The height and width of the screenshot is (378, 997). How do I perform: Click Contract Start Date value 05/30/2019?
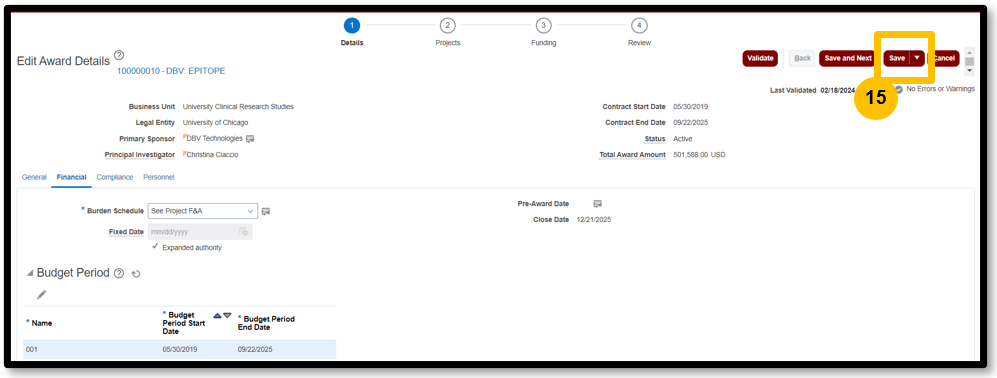pos(691,106)
